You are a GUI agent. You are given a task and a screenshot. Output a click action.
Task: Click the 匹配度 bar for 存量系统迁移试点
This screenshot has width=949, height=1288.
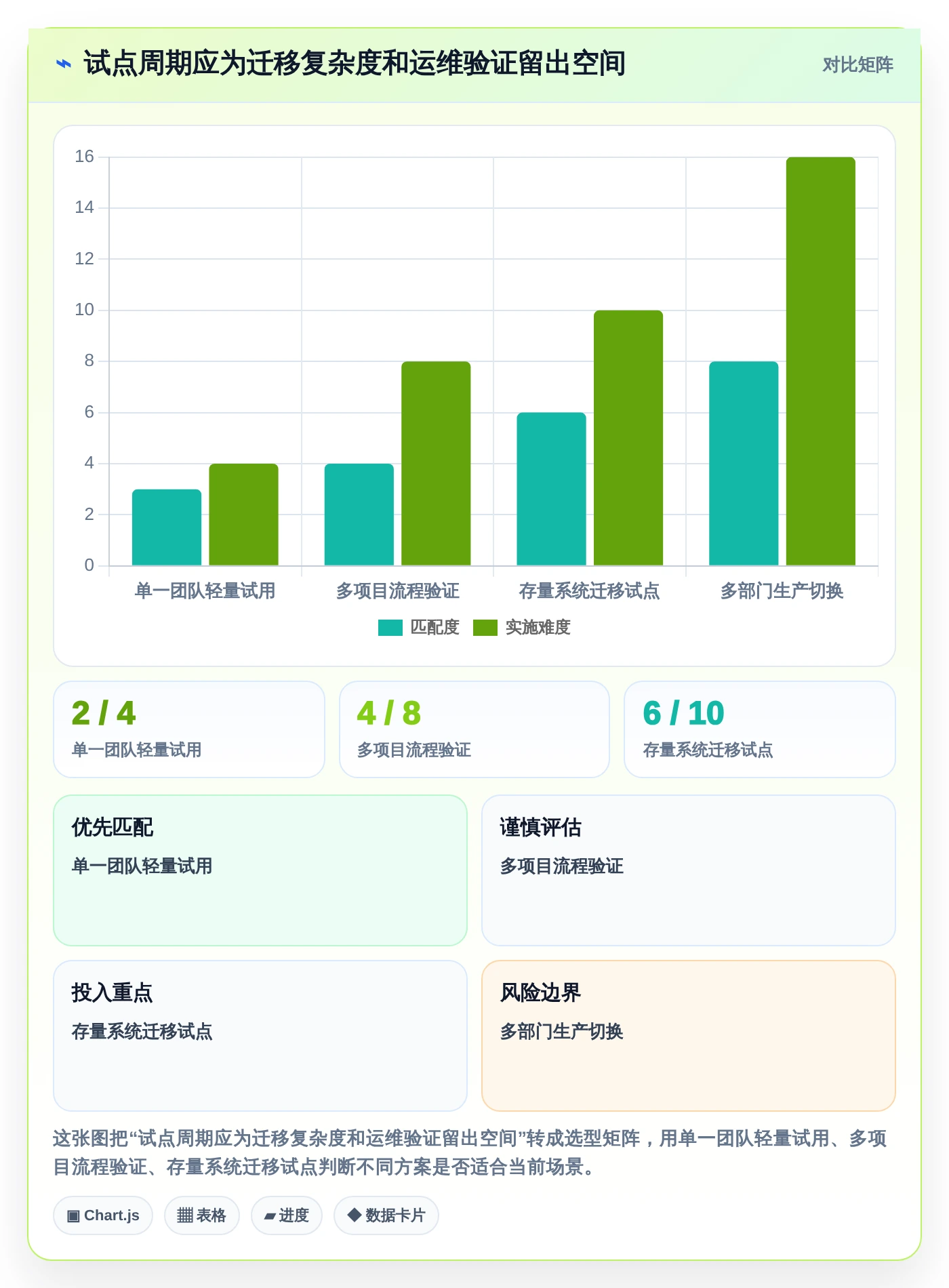tap(551, 489)
